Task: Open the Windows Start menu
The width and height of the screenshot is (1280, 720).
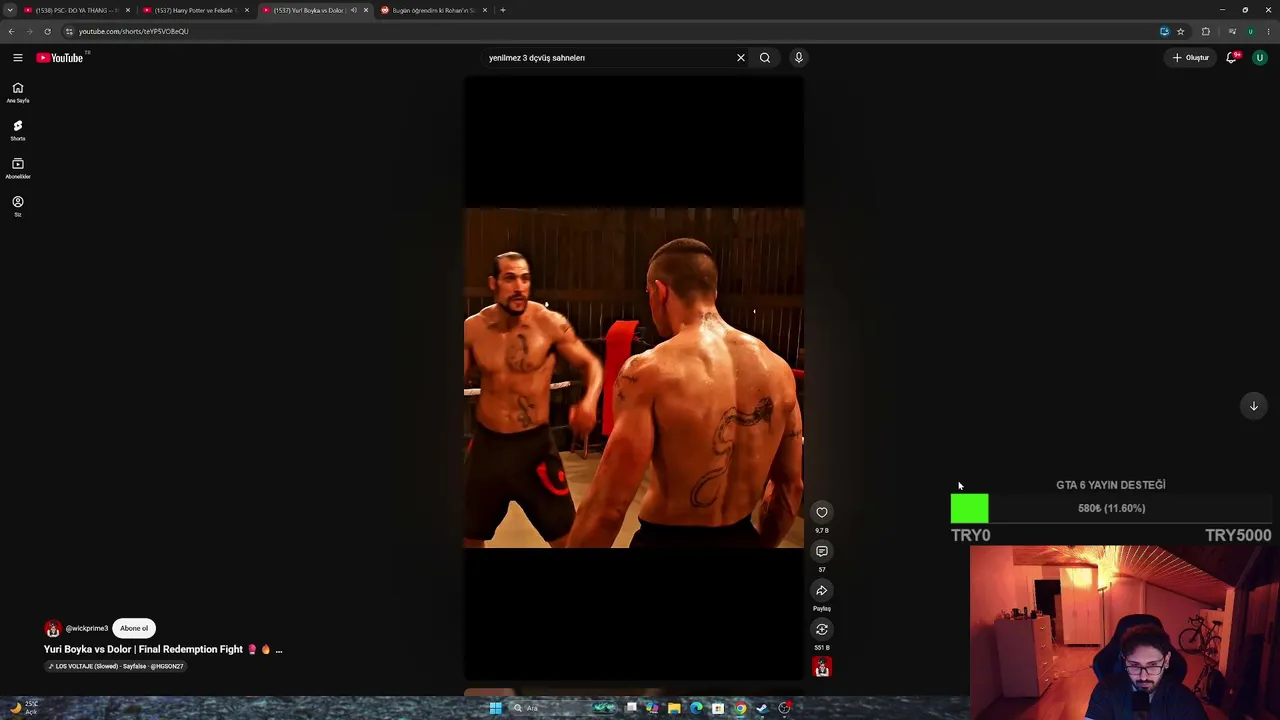Action: [495, 708]
